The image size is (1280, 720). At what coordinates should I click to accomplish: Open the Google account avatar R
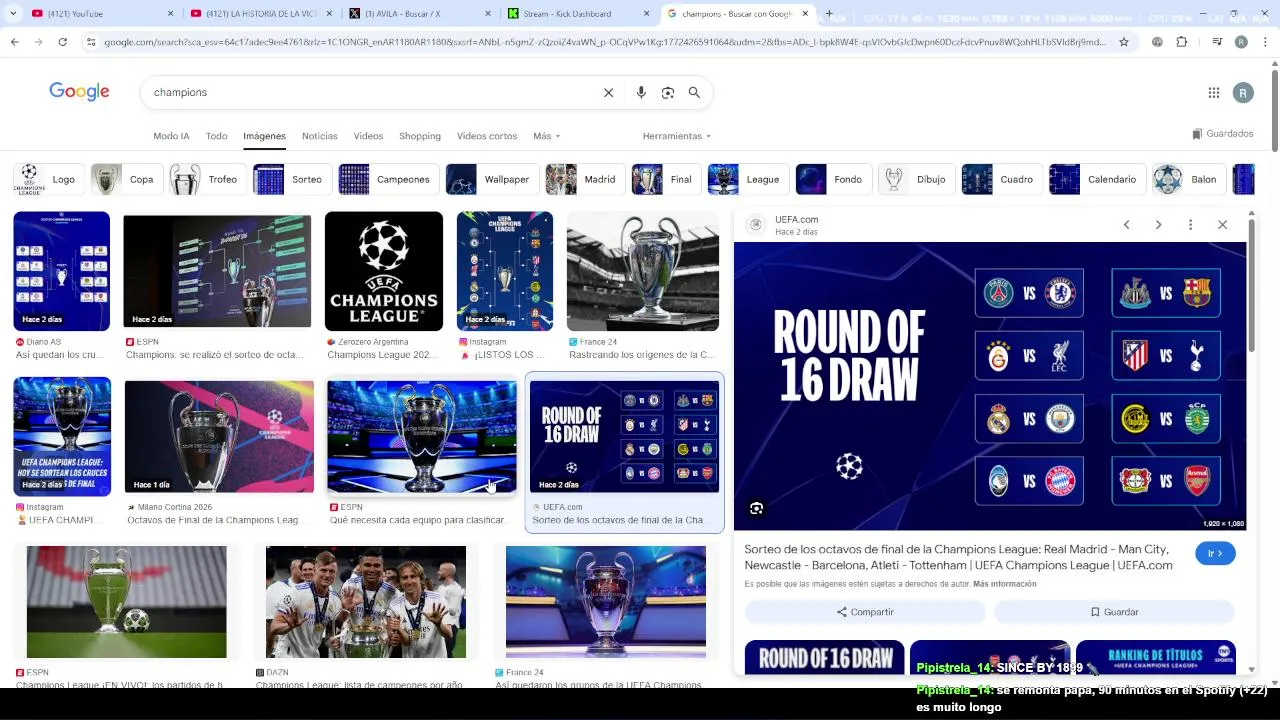click(x=1243, y=93)
